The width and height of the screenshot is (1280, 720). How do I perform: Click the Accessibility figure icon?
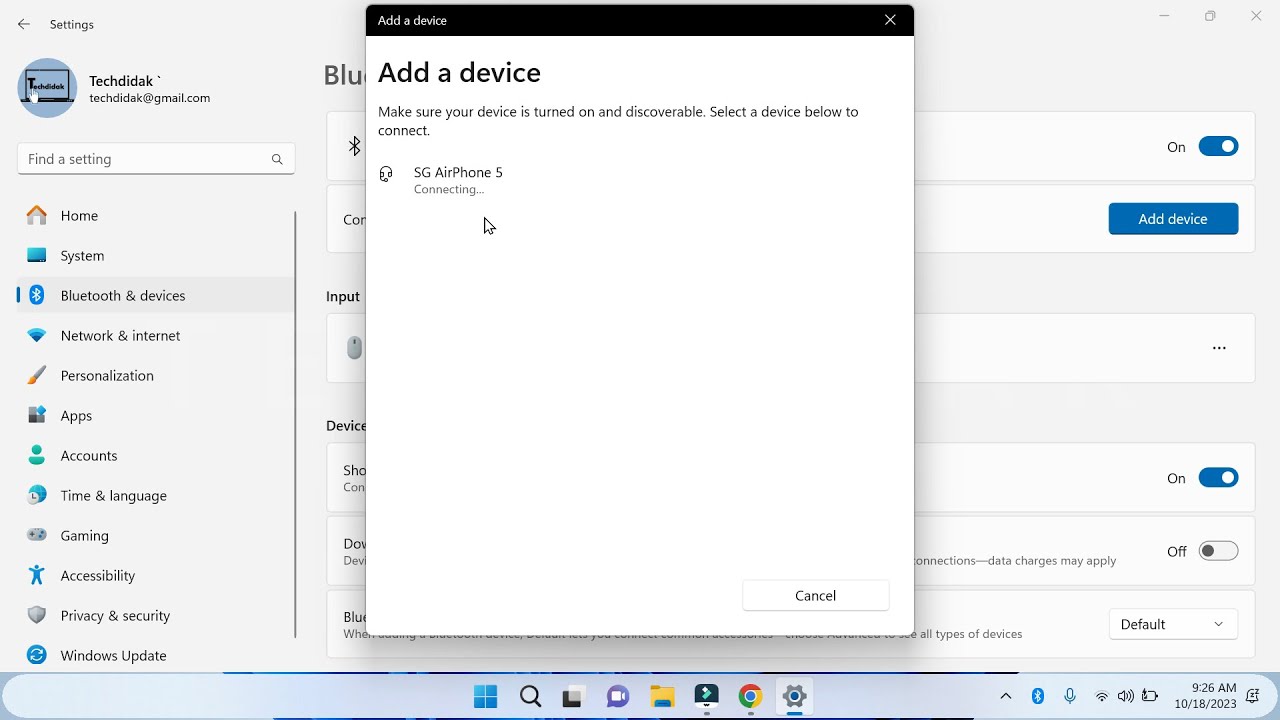point(37,575)
